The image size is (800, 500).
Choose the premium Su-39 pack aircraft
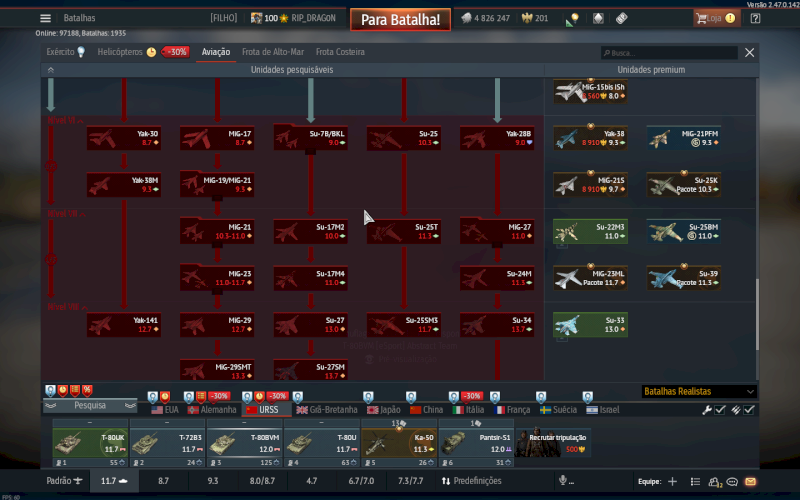pyautogui.click(x=685, y=278)
